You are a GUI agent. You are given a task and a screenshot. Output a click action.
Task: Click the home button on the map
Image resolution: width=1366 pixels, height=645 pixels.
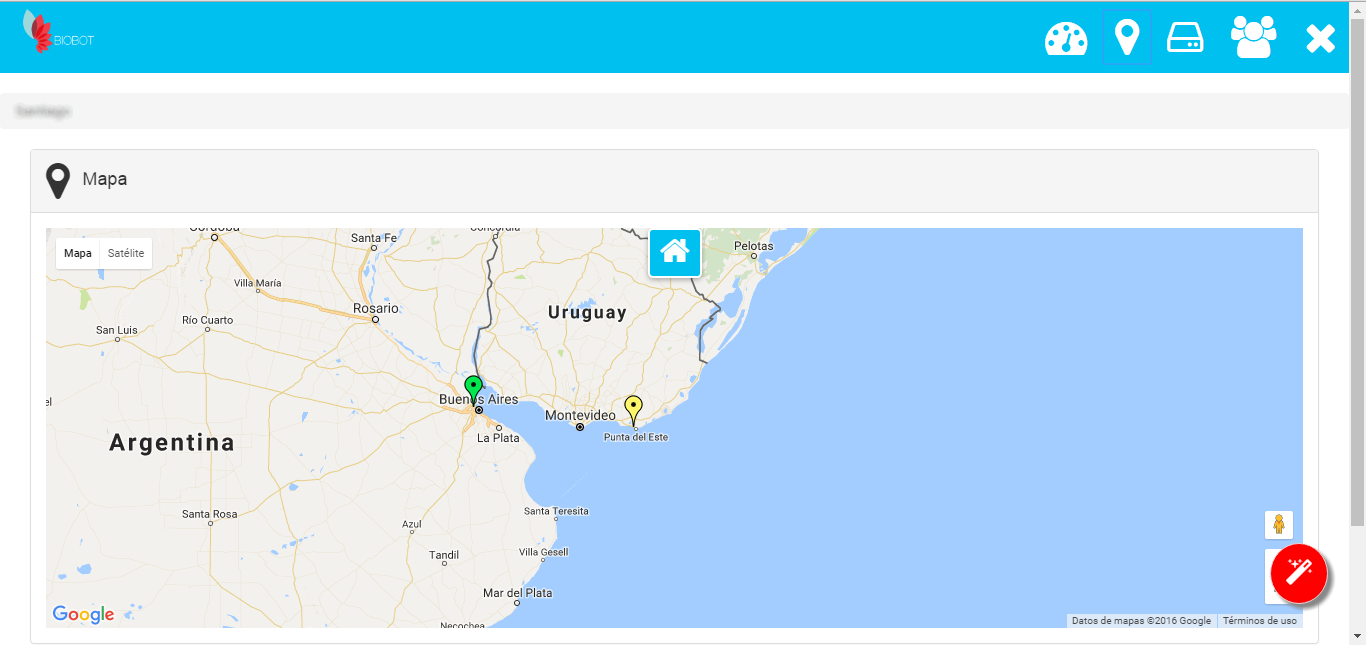click(675, 252)
